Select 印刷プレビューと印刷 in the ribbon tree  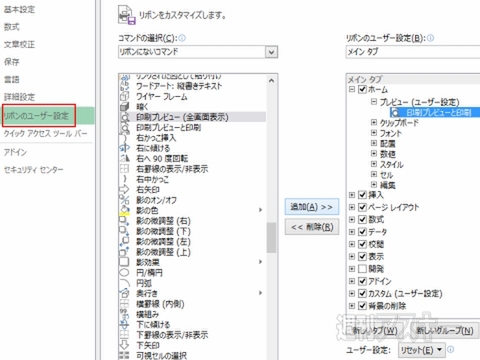(435, 112)
